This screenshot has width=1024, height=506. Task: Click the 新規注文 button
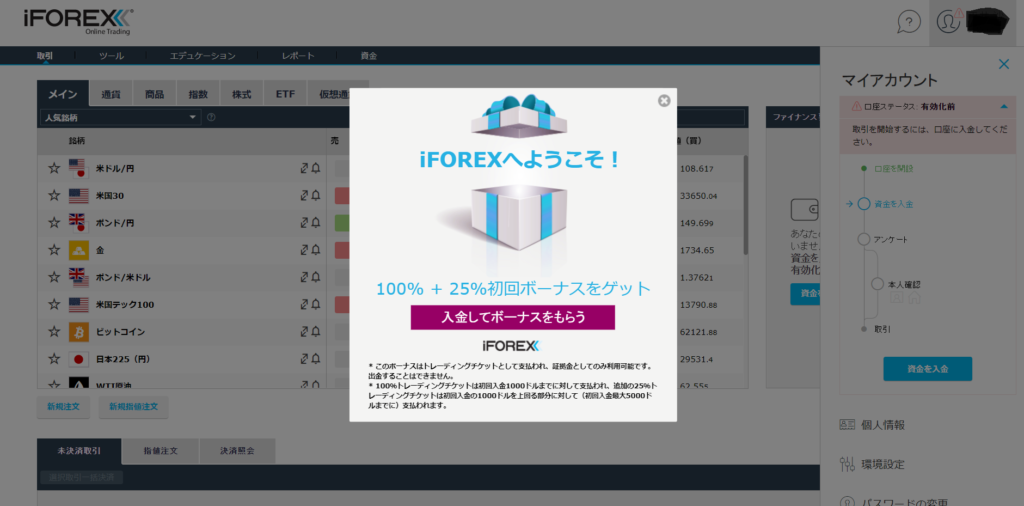(63, 407)
